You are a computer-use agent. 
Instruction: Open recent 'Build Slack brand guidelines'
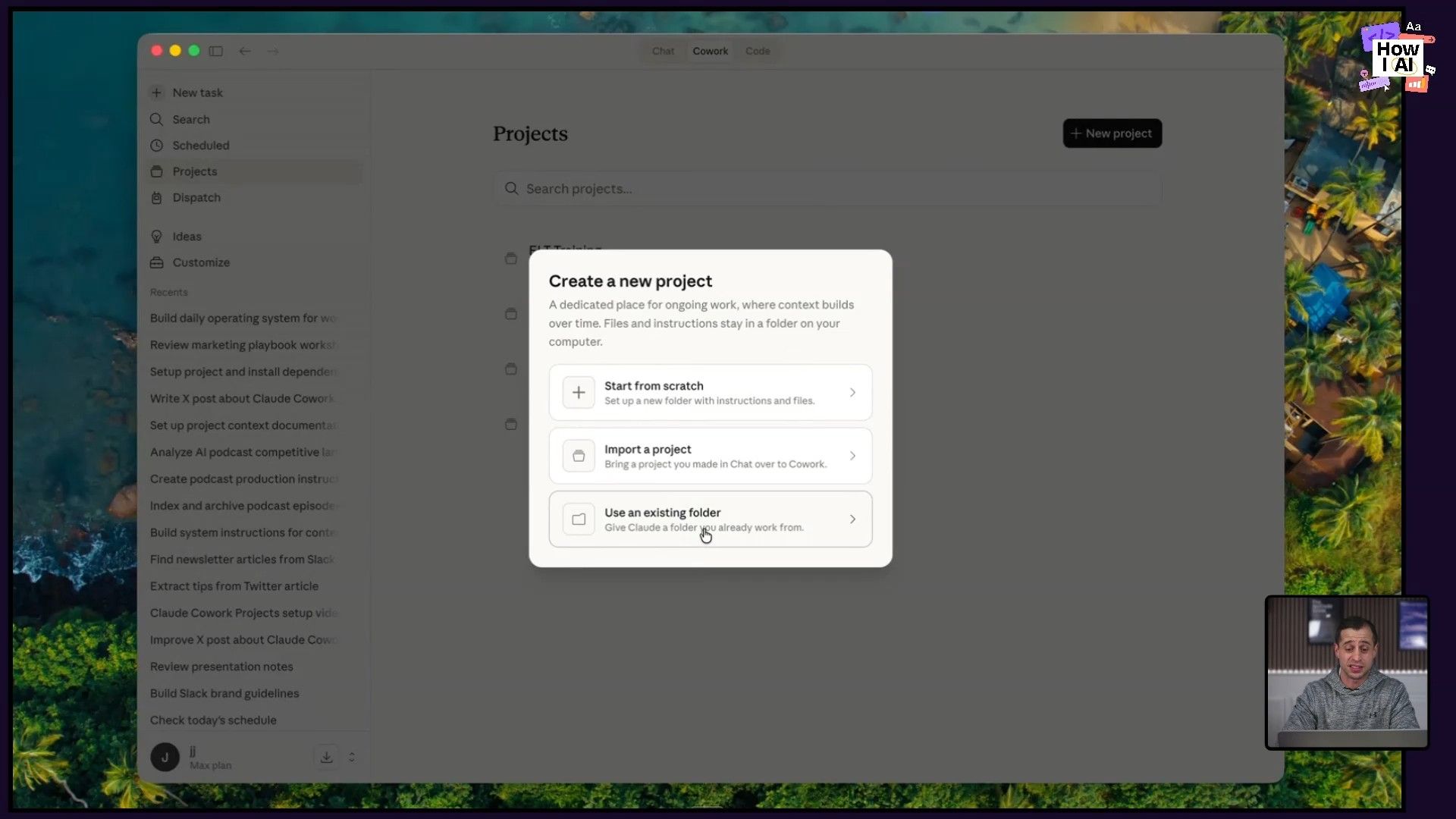click(x=224, y=693)
